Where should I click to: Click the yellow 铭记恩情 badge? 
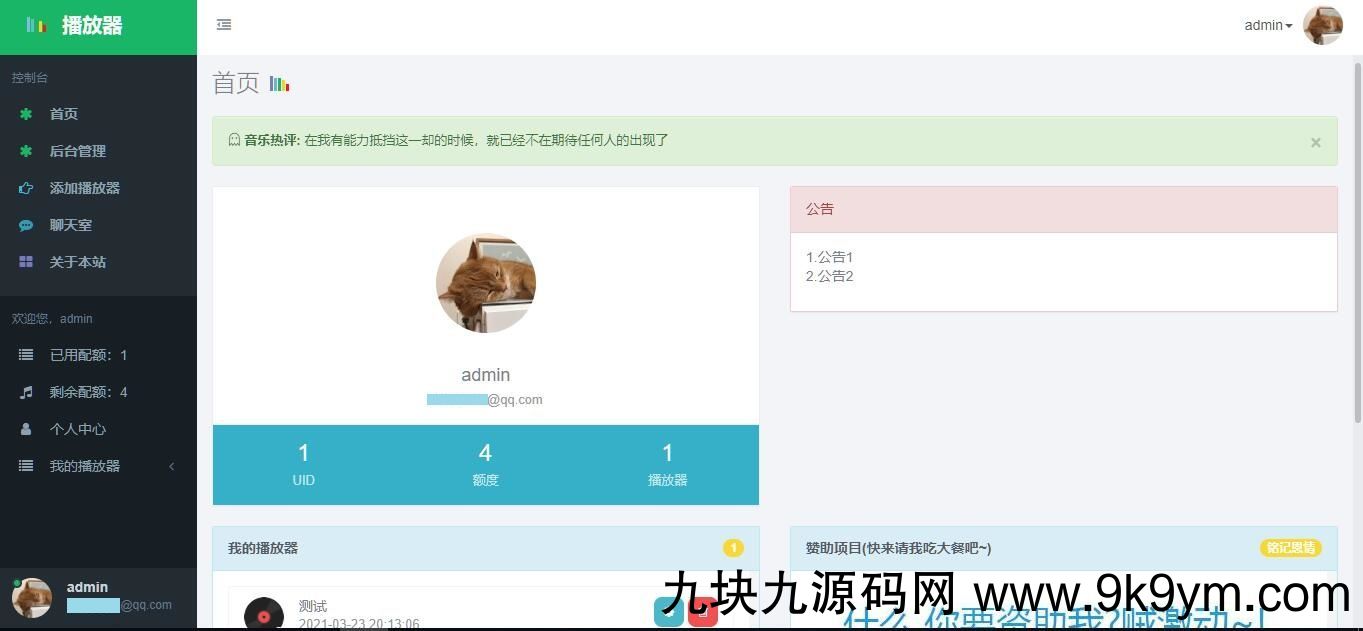1290,548
